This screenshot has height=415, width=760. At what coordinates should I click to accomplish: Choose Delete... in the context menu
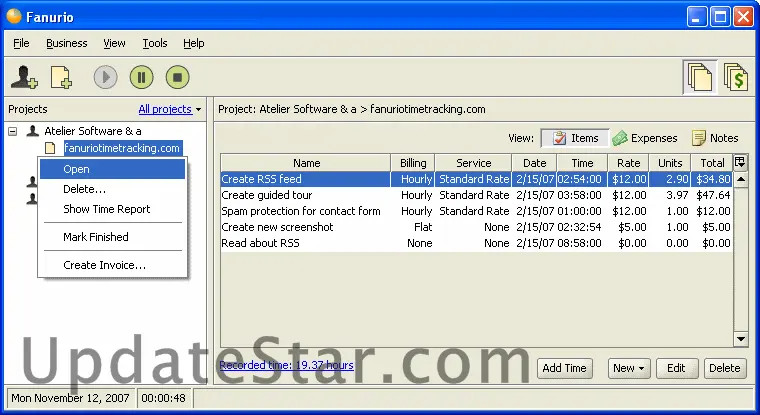(x=112, y=189)
